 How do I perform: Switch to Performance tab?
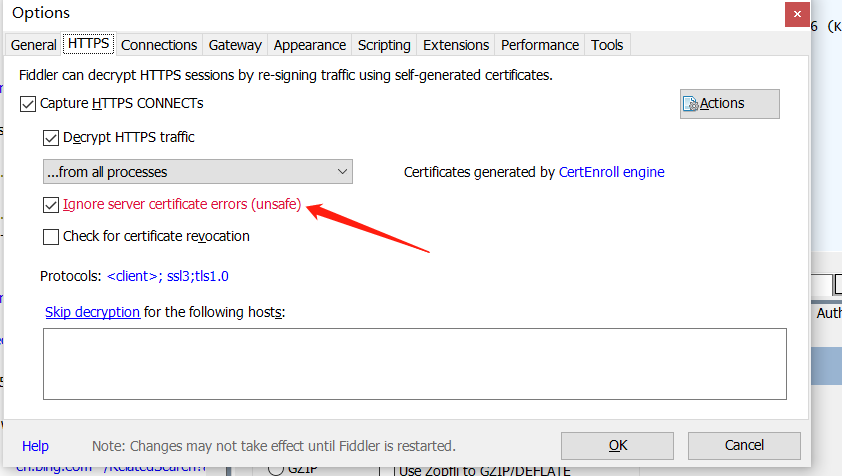point(540,45)
